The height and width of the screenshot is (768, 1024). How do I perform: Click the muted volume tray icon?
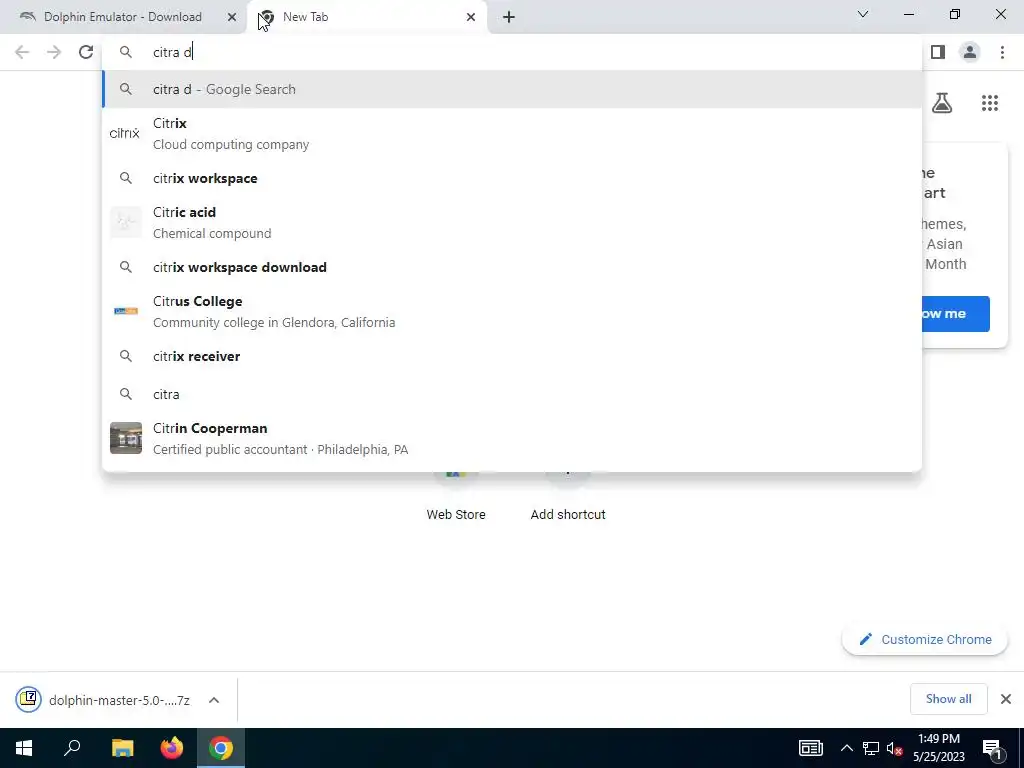click(894, 748)
